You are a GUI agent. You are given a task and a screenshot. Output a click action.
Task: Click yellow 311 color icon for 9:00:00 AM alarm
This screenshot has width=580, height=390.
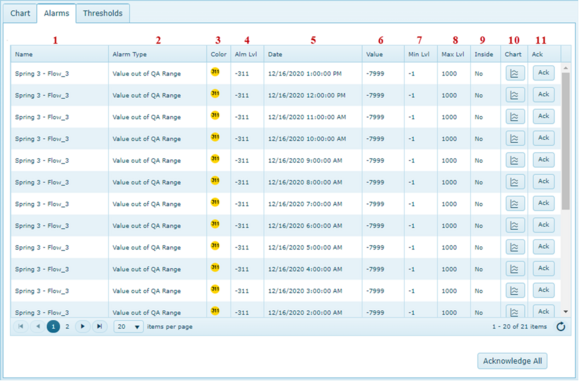point(215,159)
